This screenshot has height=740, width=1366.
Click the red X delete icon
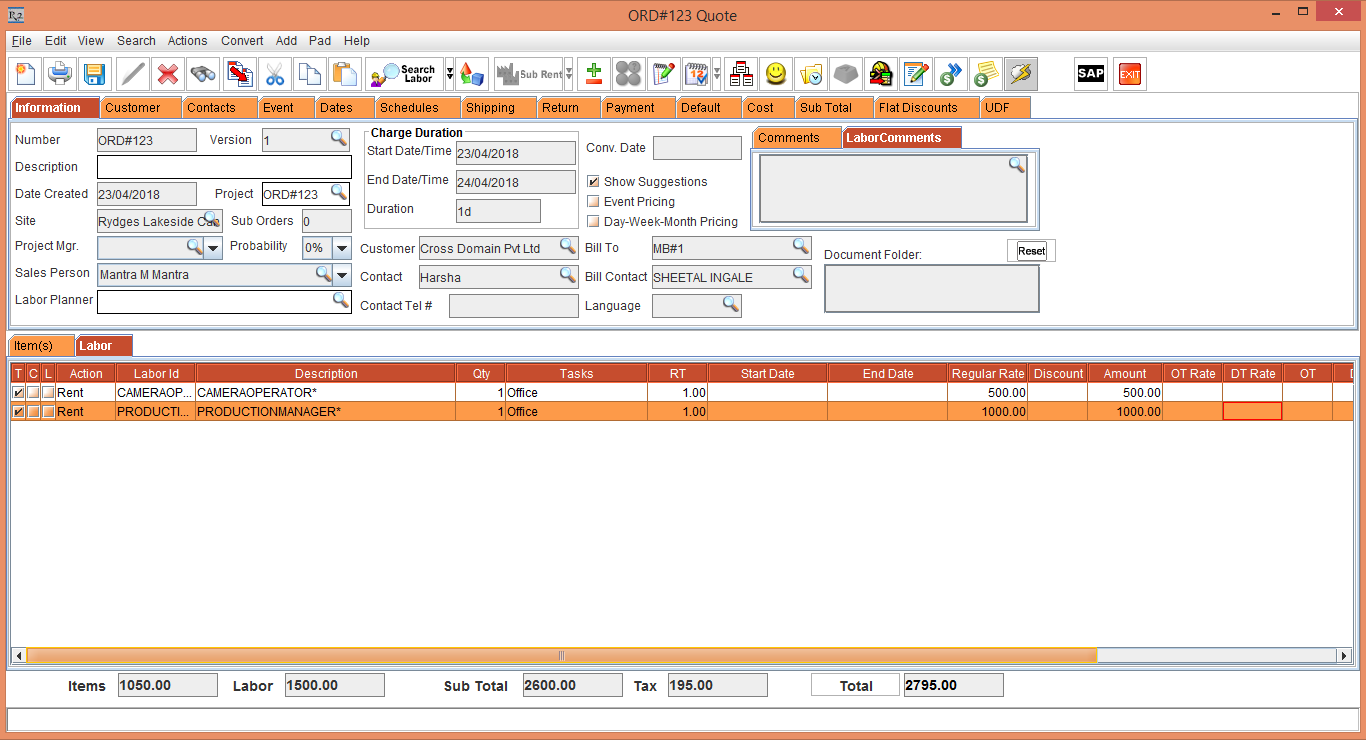pyautogui.click(x=168, y=74)
